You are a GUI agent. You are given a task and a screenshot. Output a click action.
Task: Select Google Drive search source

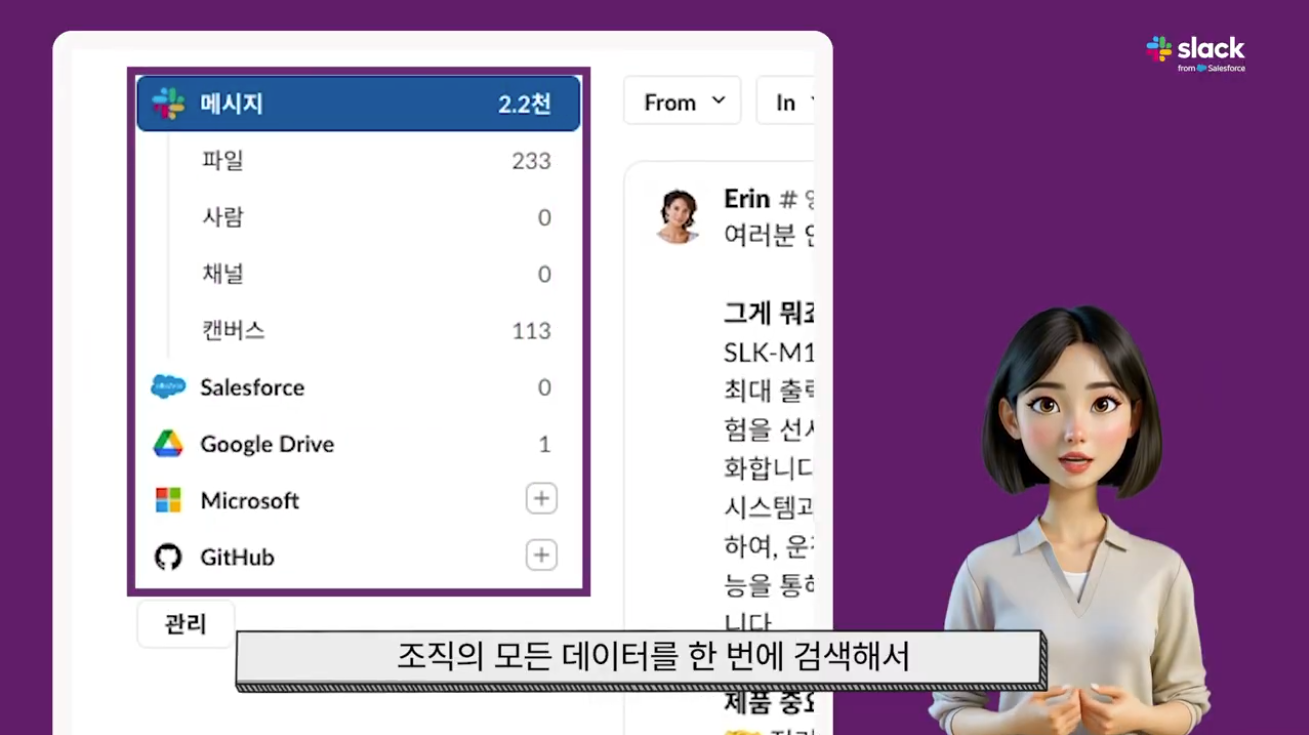[x=358, y=444]
